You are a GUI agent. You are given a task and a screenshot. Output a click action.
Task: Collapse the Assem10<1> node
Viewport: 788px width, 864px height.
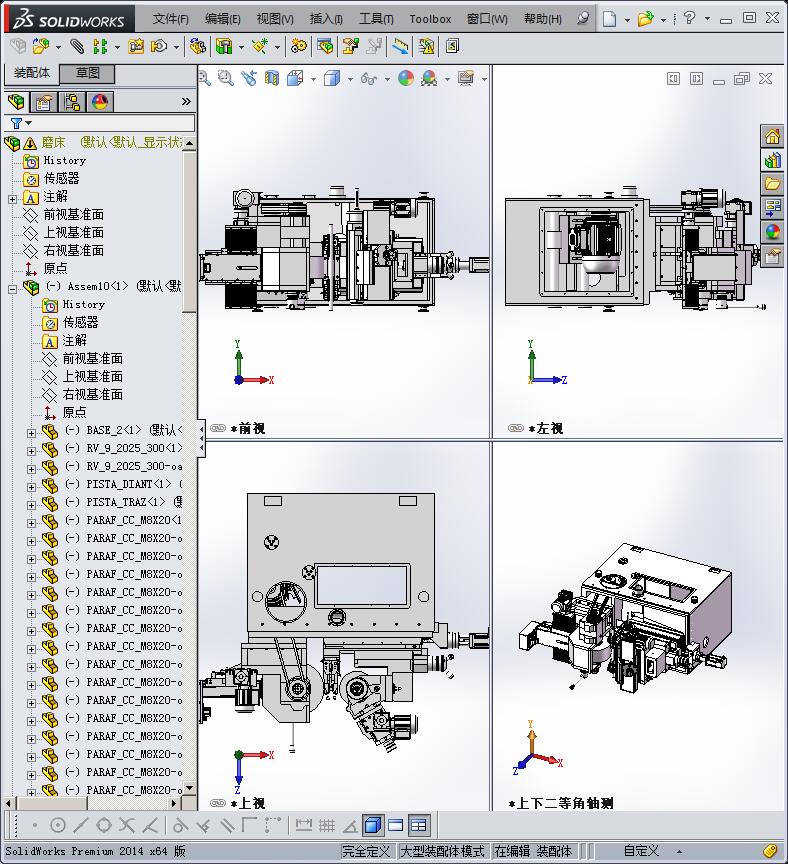click(13, 289)
